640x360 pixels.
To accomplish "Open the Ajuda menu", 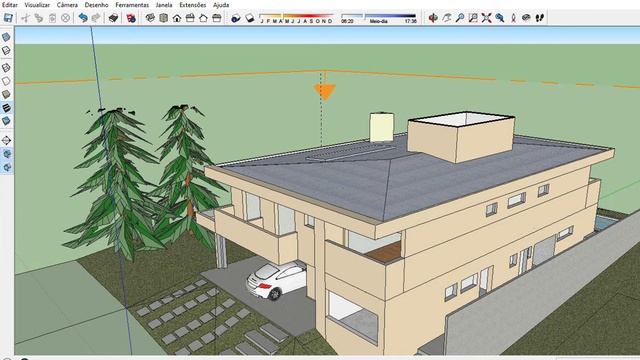I will (221, 5).
